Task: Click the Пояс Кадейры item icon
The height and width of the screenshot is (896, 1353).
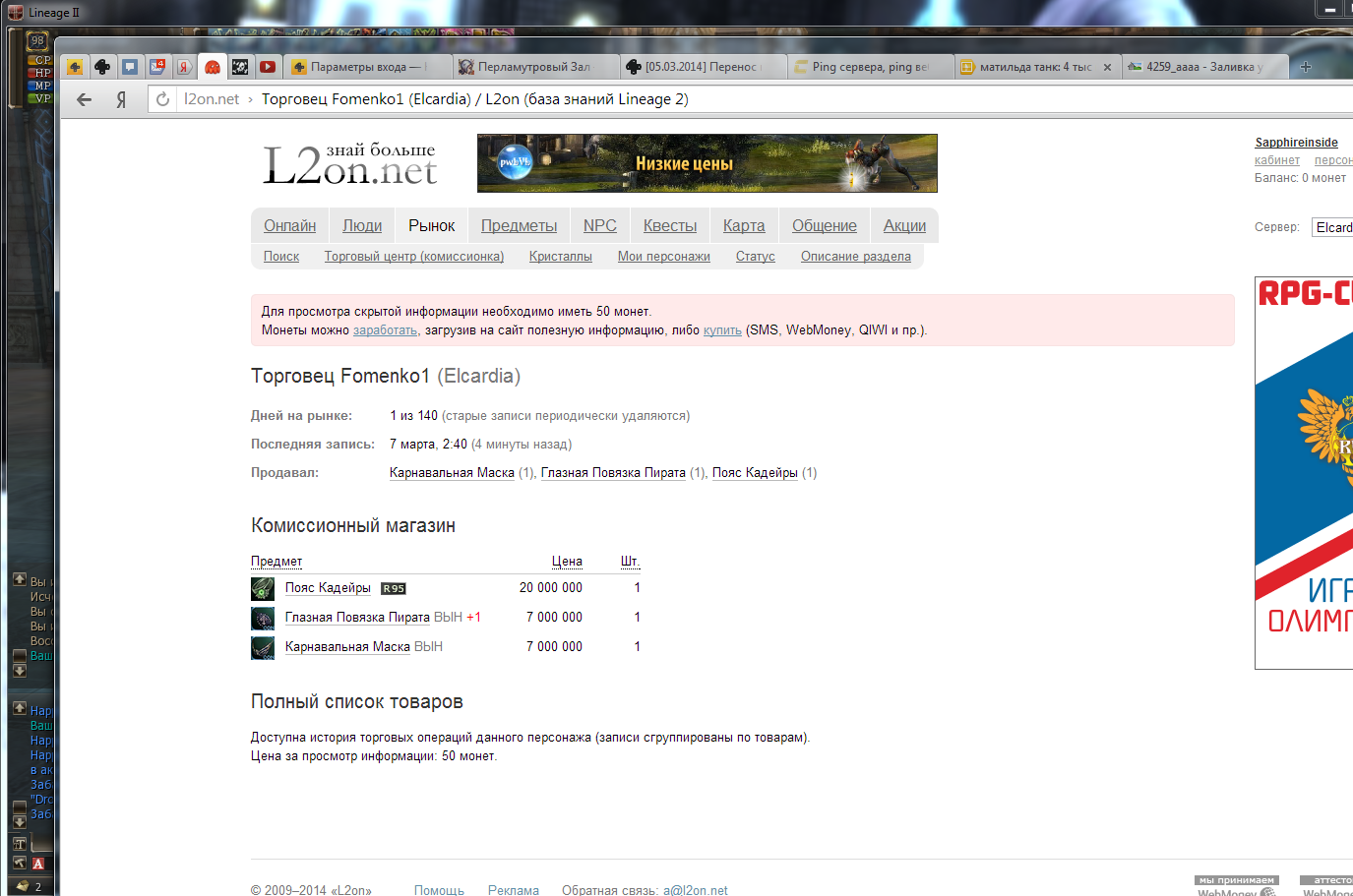Action: [263, 588]
